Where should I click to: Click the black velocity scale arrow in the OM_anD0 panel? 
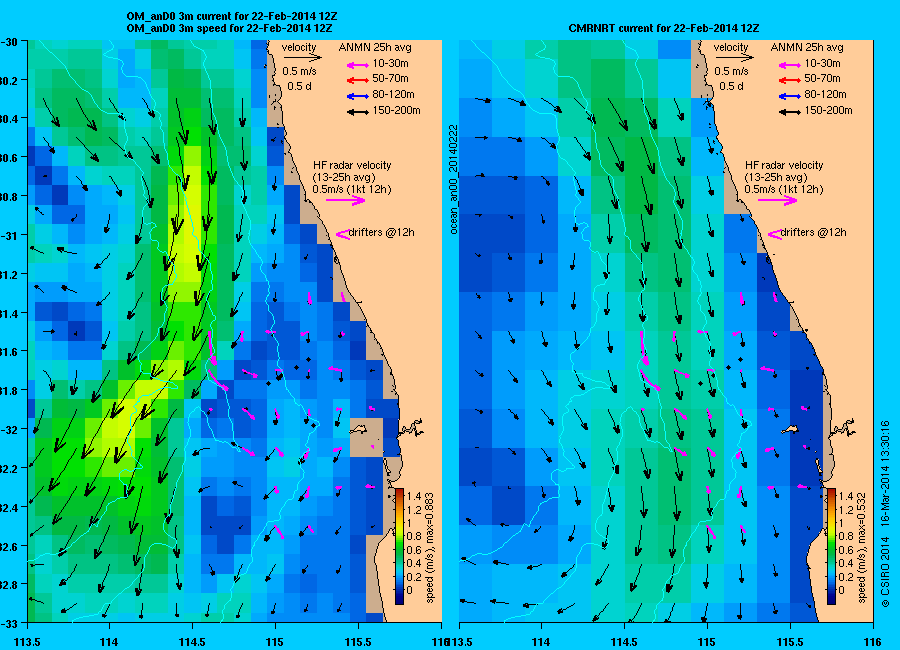tap(302, 57)
